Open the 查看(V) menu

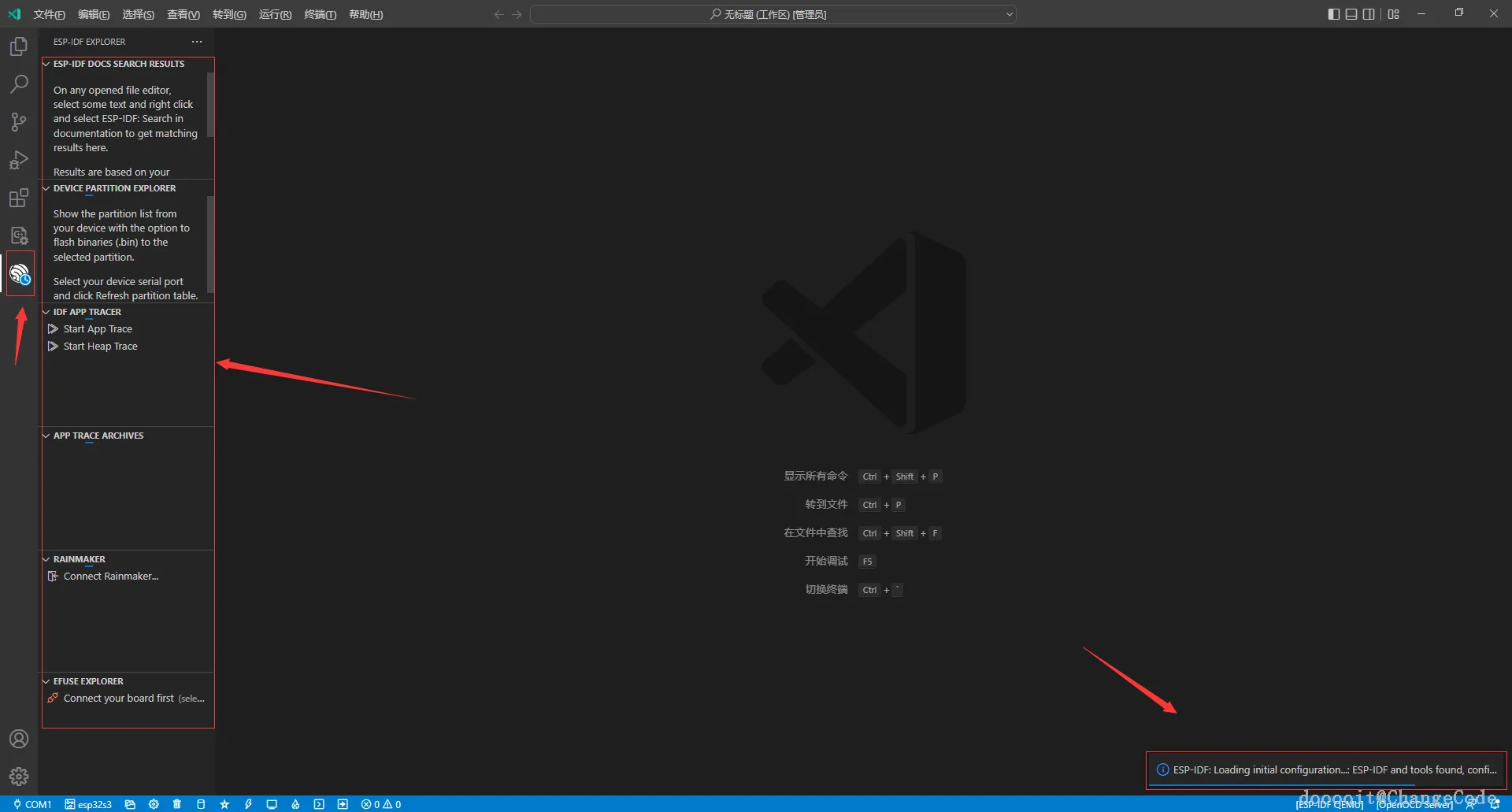click(183, 14)
